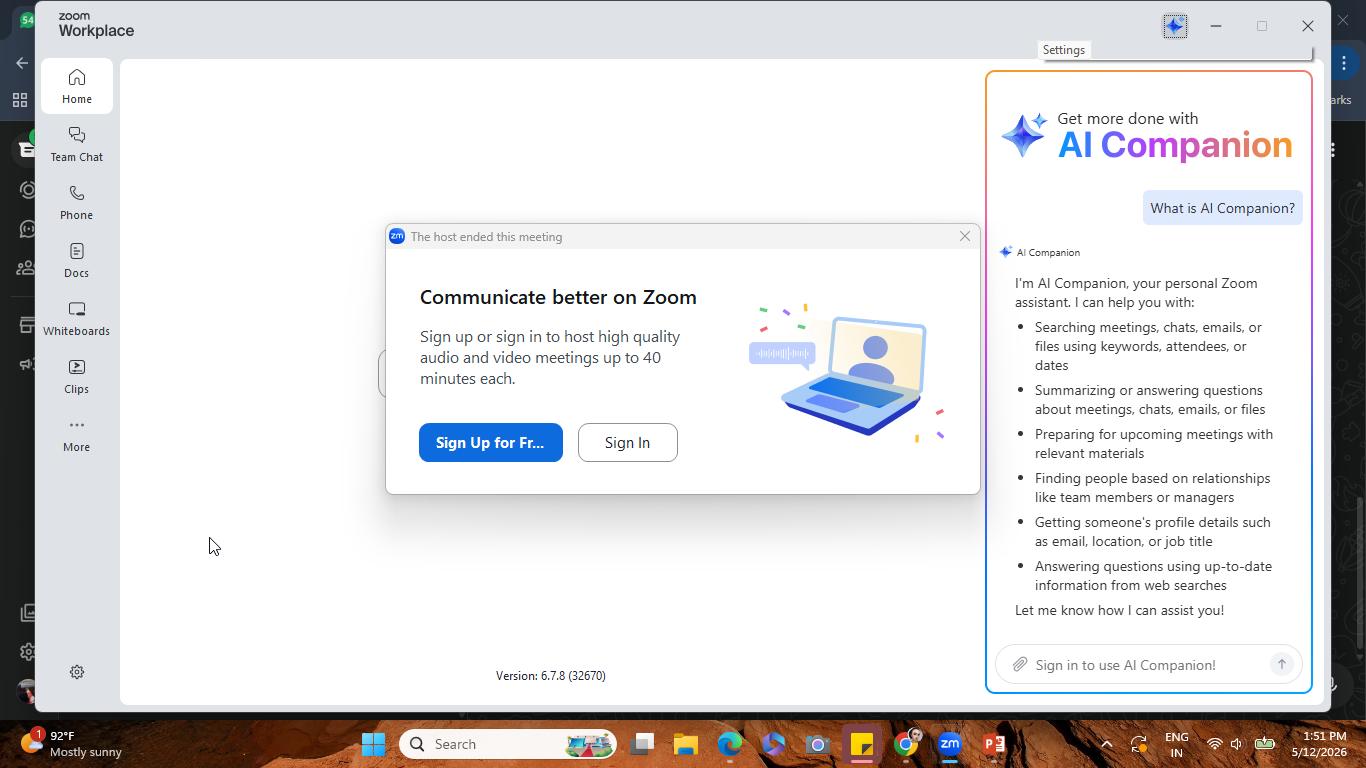Click the Sign In button

point(628,442)
